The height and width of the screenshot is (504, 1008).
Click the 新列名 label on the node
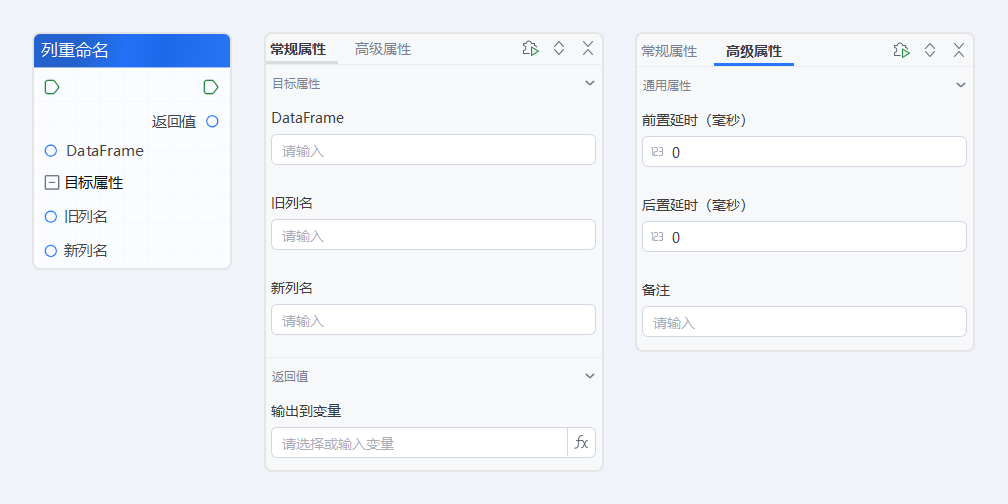(x=86, y=251)
